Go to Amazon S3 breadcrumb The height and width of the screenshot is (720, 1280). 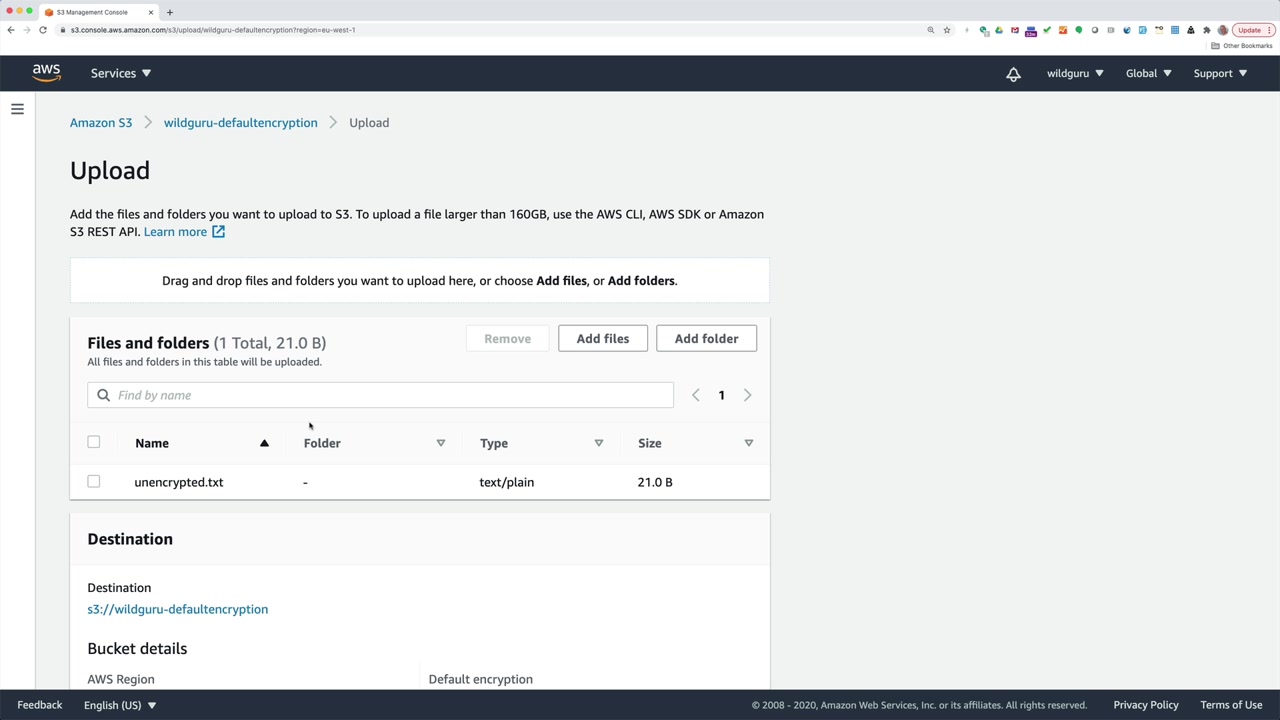point(101,123)
